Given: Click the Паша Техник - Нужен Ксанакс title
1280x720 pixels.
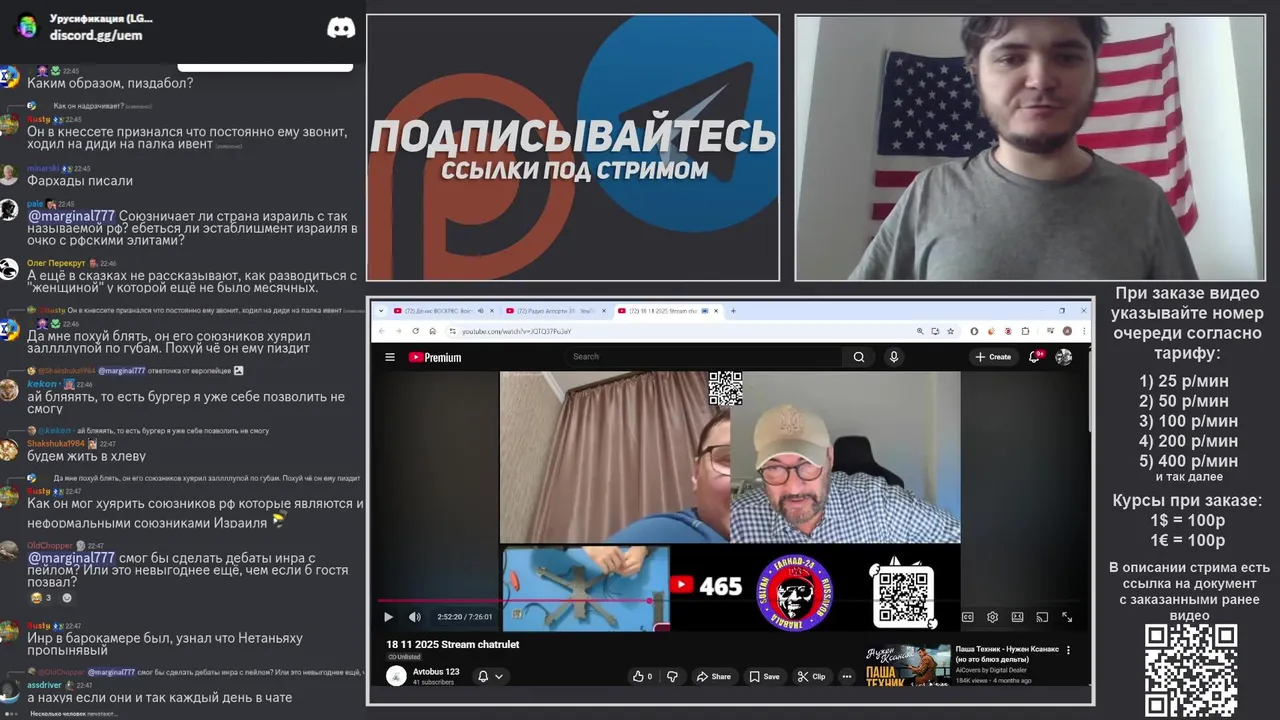Looking at the screenshot, I should (1007, 654).
